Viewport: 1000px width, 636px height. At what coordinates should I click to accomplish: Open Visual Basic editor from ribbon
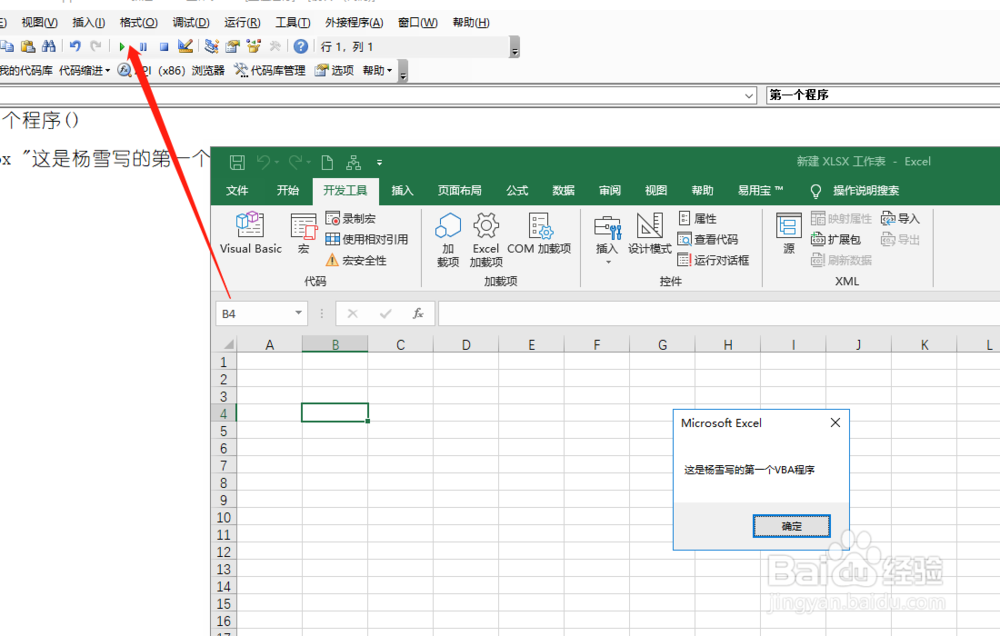coord(251,233)
